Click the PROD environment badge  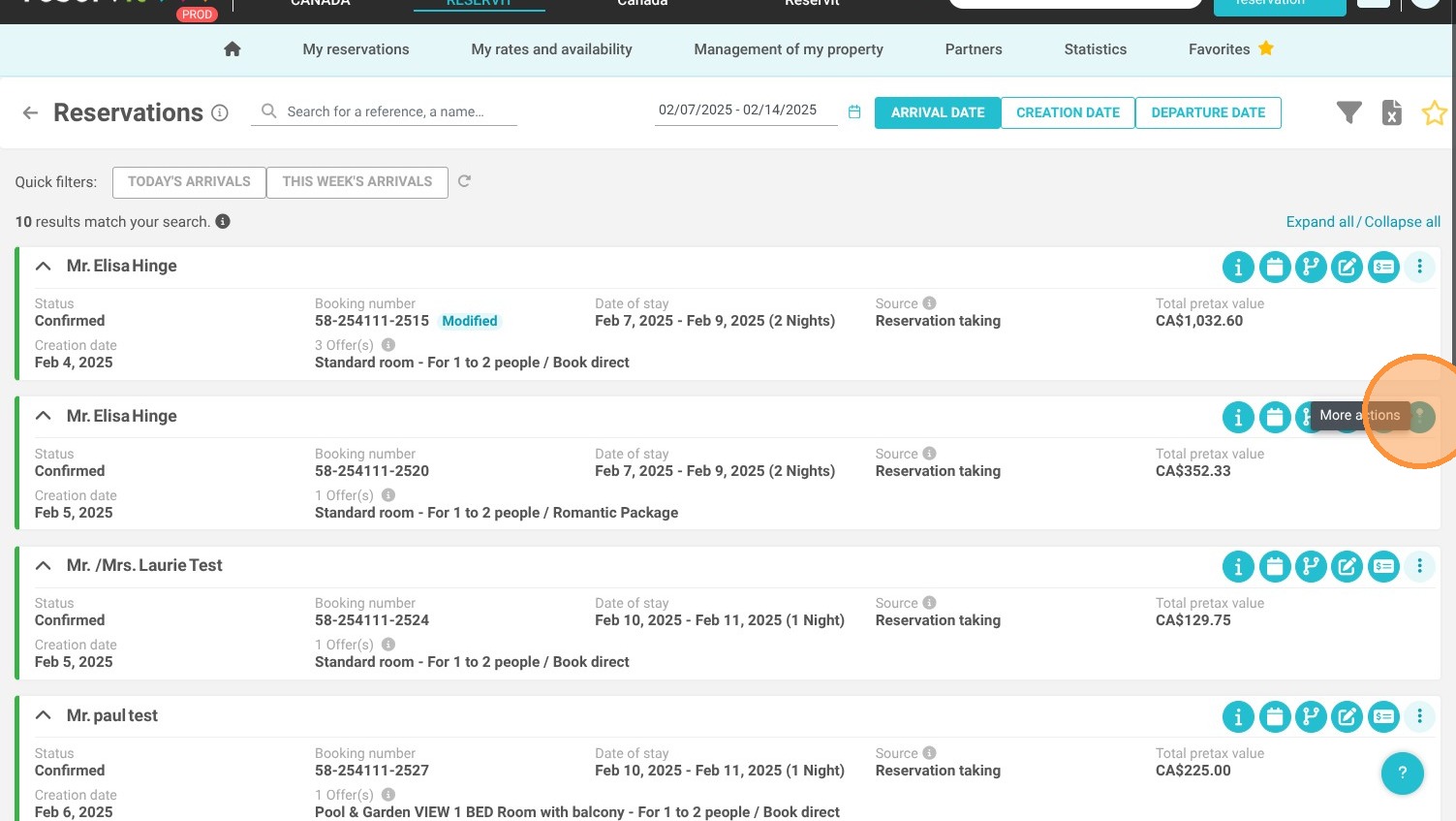[x=197, y=15]
